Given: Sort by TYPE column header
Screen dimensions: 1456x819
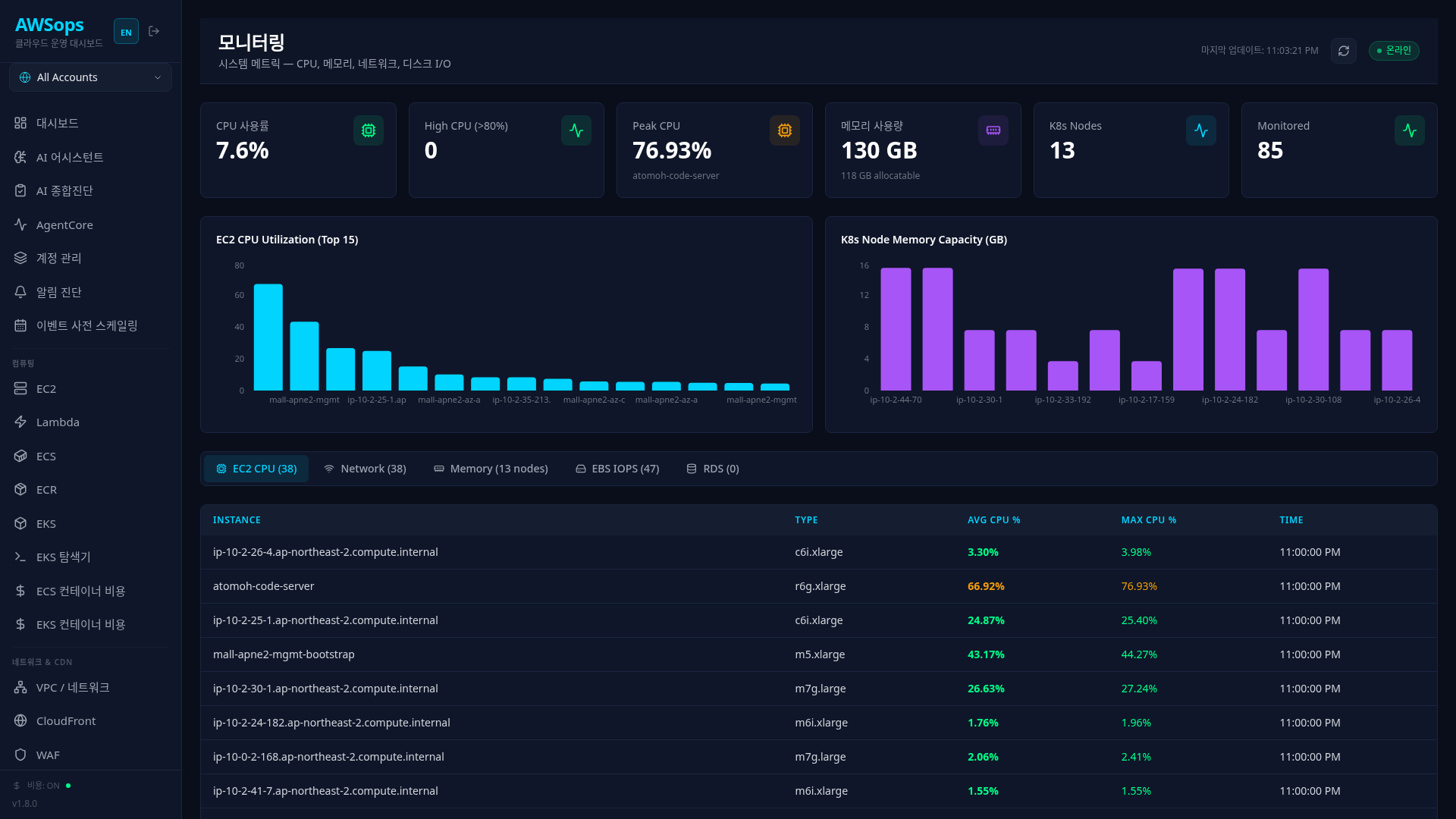Looking at the screenshot, I should click(806, 520).
